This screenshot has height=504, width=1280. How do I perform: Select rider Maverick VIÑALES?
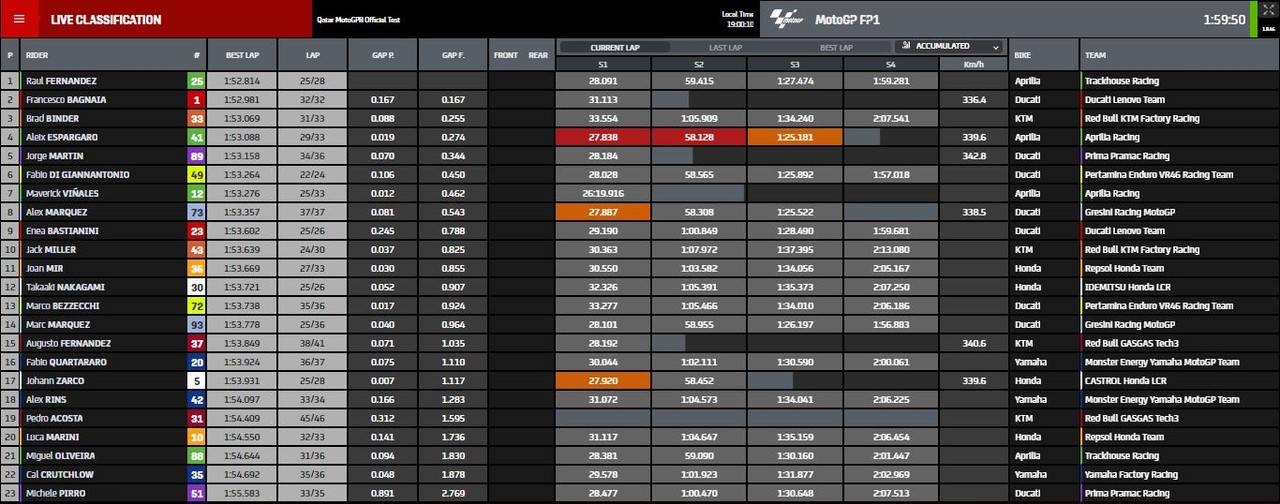point(61,193)
